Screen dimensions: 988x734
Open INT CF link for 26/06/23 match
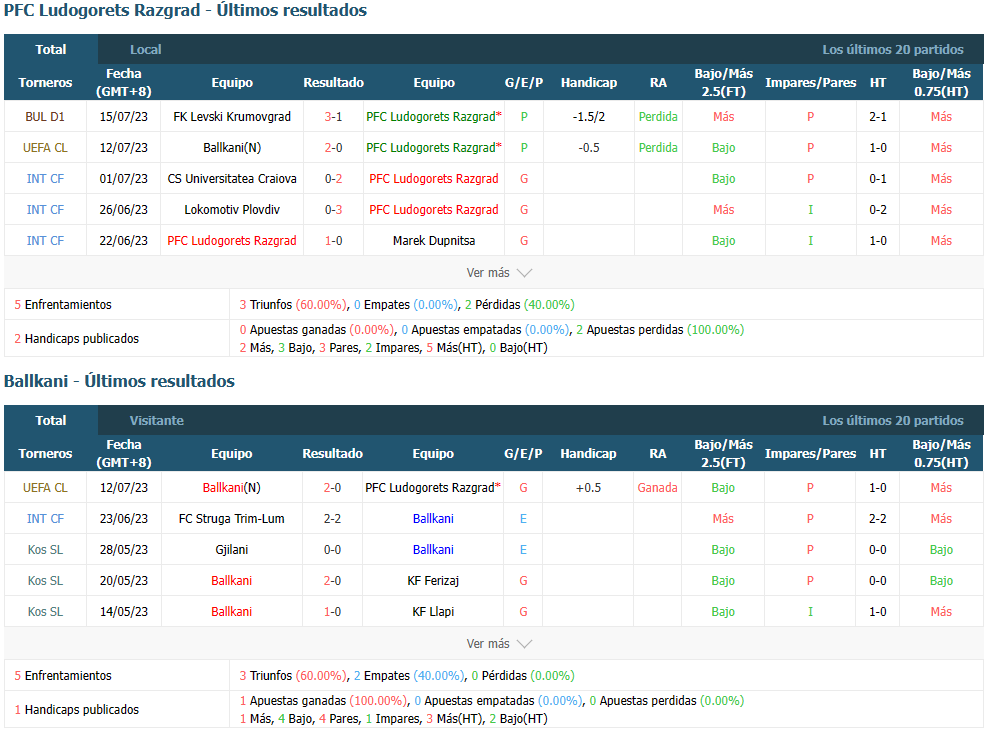tap(45, 209)
